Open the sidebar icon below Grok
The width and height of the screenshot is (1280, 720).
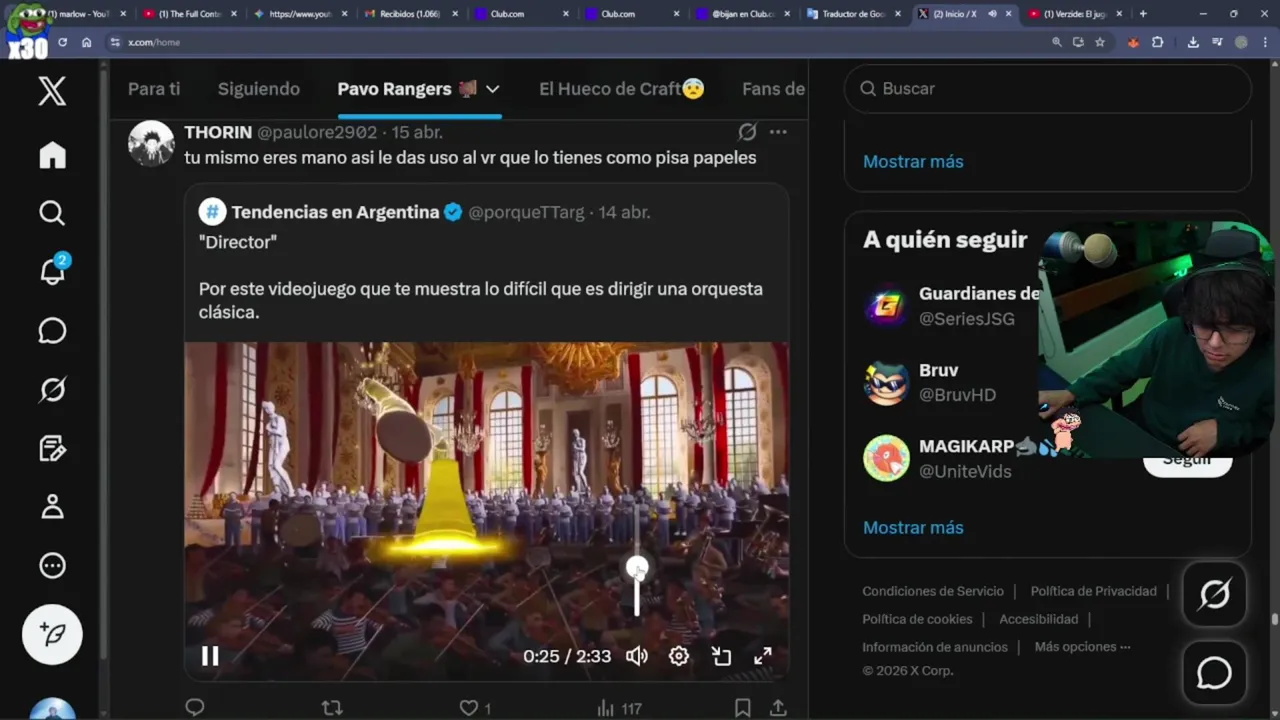coord(52,448)
